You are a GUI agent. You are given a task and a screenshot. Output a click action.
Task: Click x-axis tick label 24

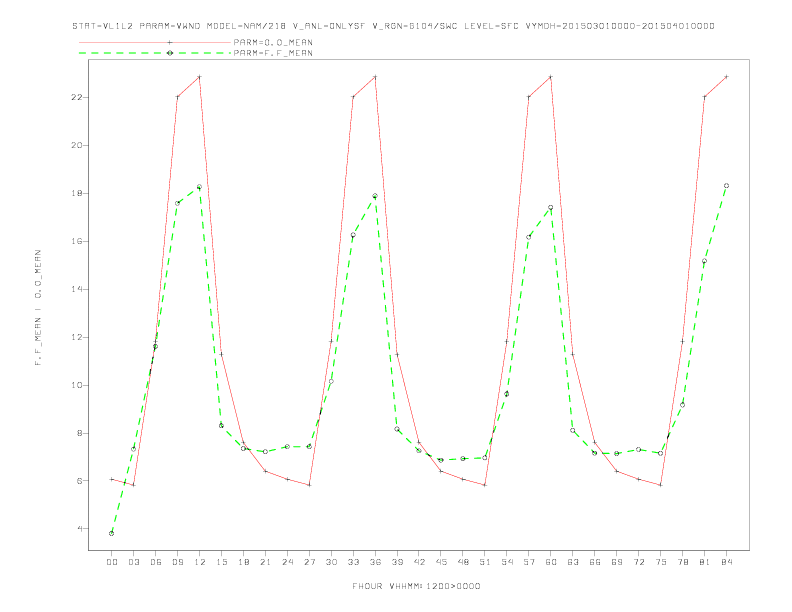287,562
